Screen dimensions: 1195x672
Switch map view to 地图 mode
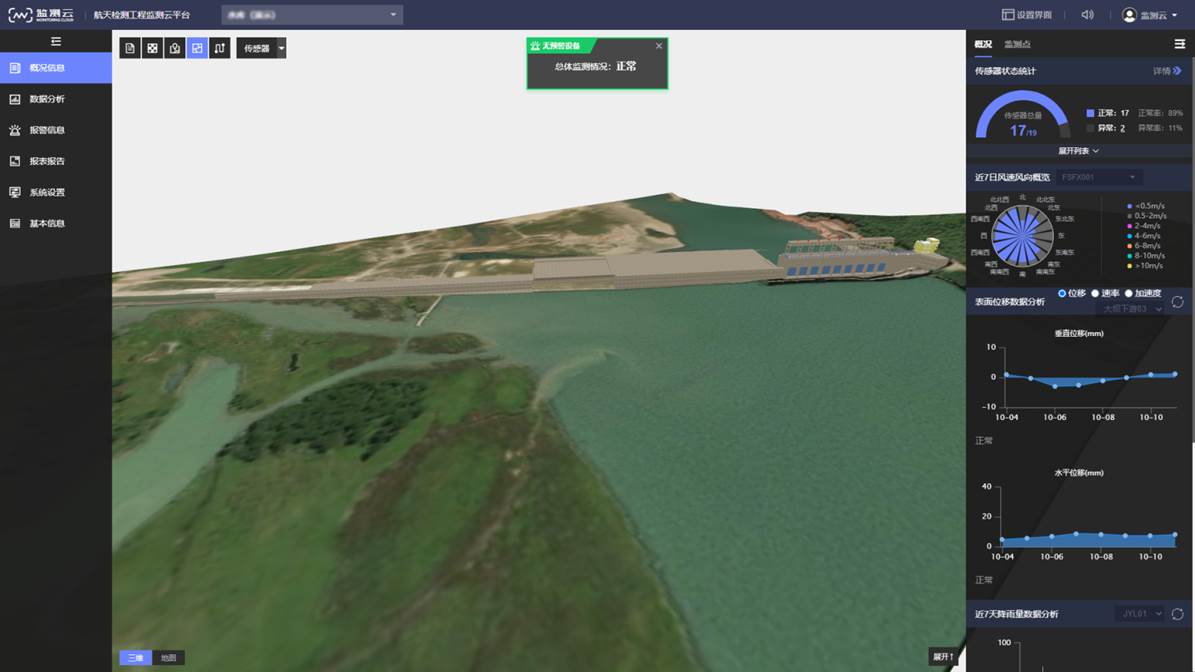click(x=169, y=658)
